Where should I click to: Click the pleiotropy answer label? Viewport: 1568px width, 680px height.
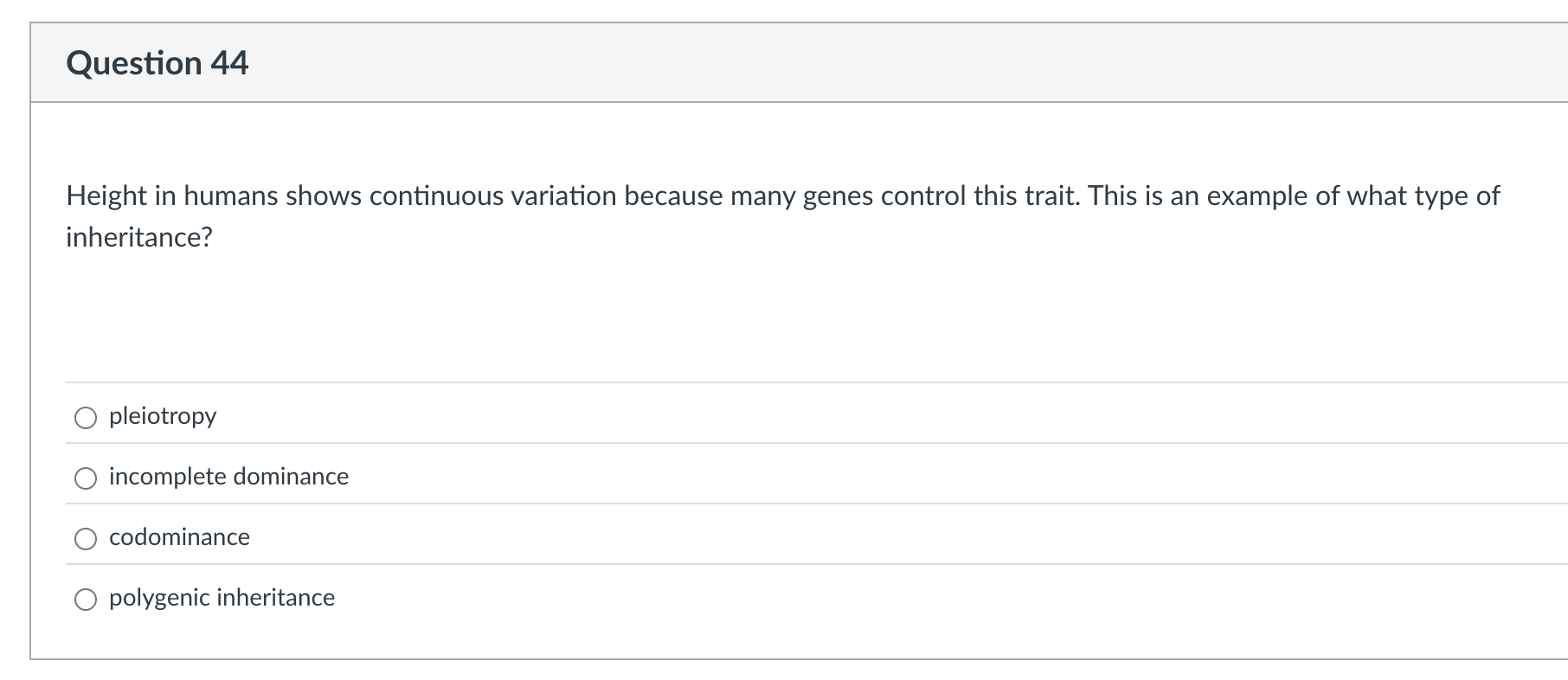tap(163, 416)
